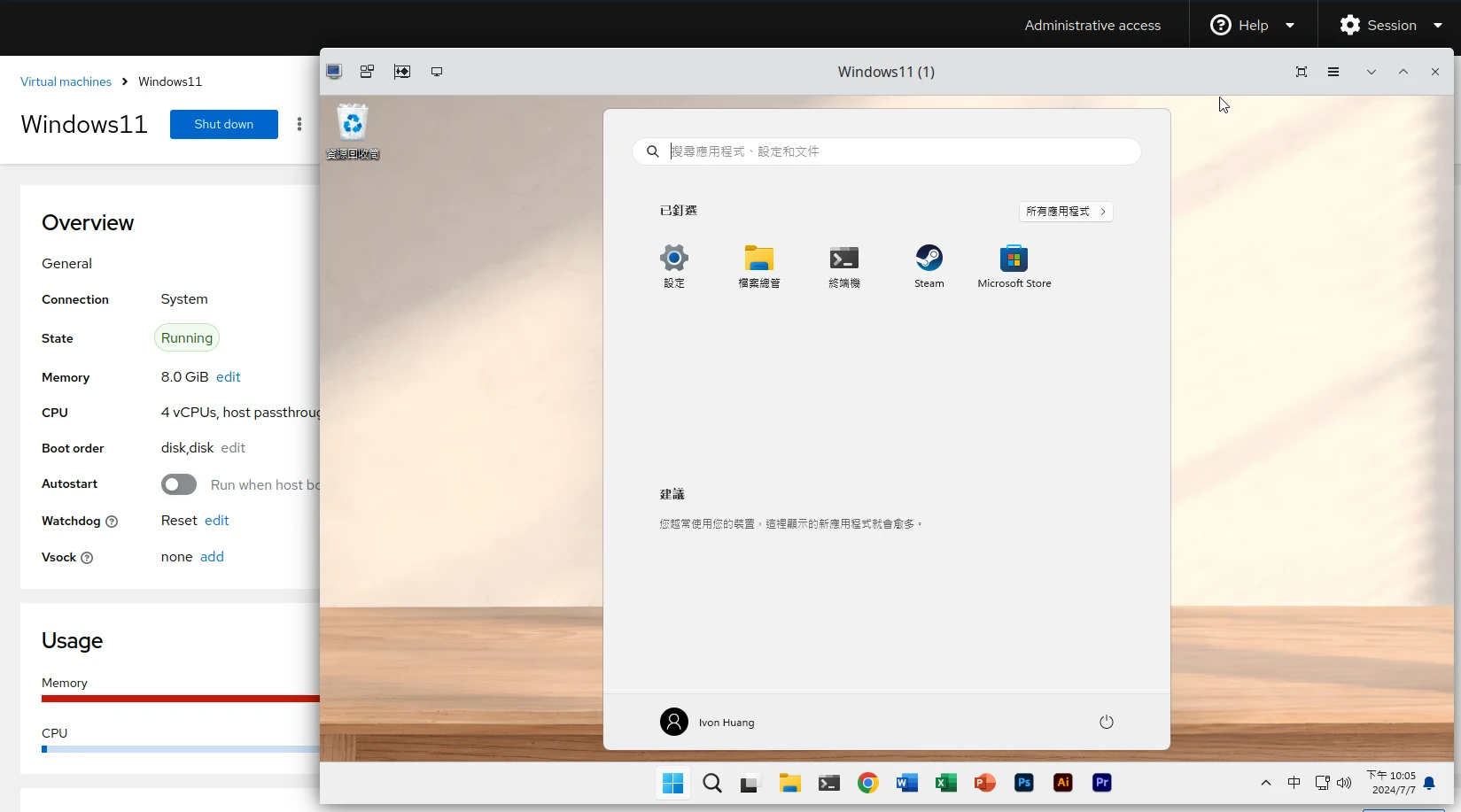
Task: Launch Microsoft Store from the Start menu
Action: [1014, 266]
